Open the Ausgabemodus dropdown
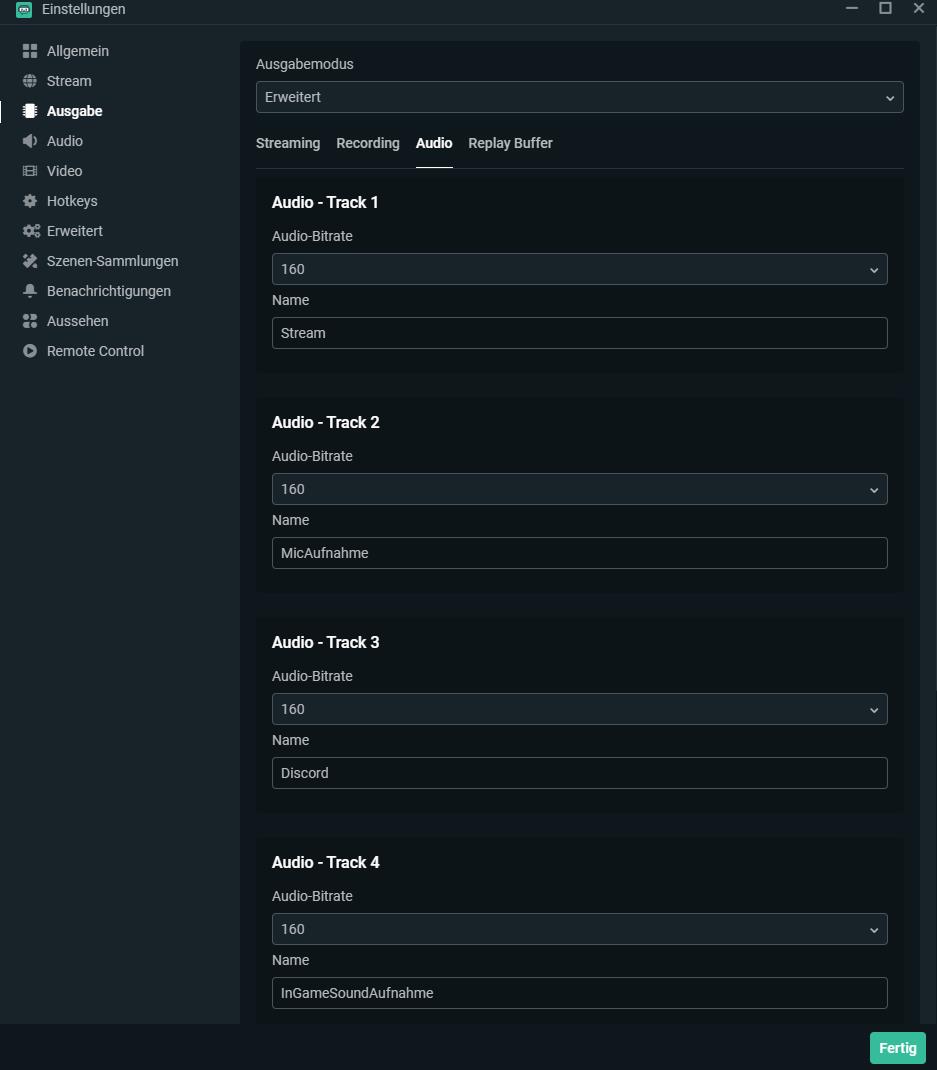 pyautogui.click(x=579, y=97)
